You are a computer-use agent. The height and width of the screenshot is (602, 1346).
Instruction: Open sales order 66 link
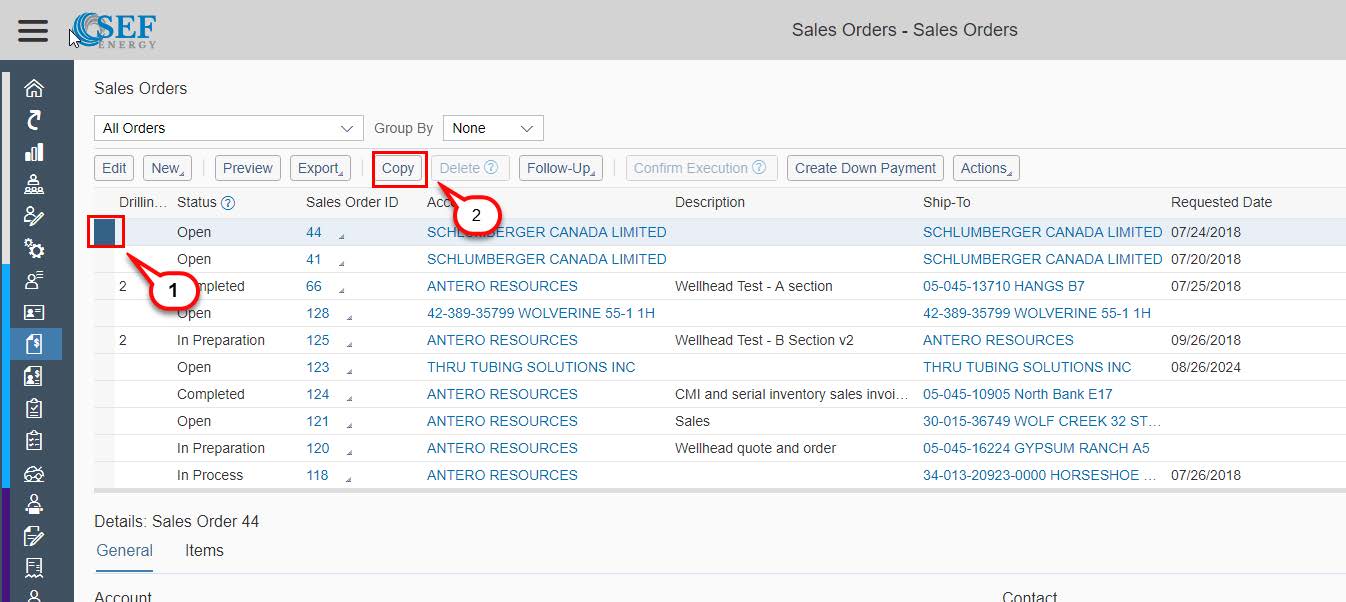[x=314, y=286]
